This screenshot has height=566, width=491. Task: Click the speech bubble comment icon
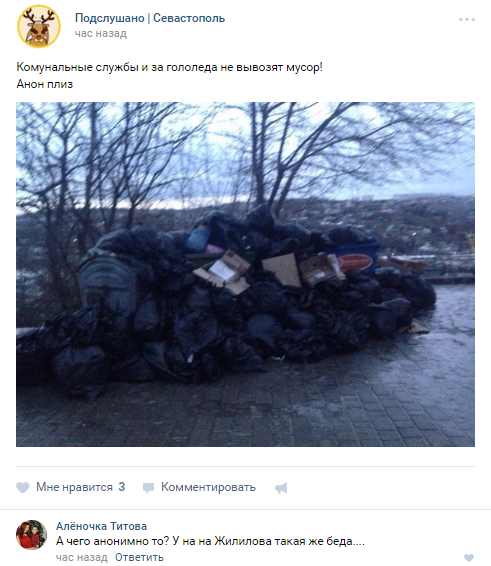148,488
